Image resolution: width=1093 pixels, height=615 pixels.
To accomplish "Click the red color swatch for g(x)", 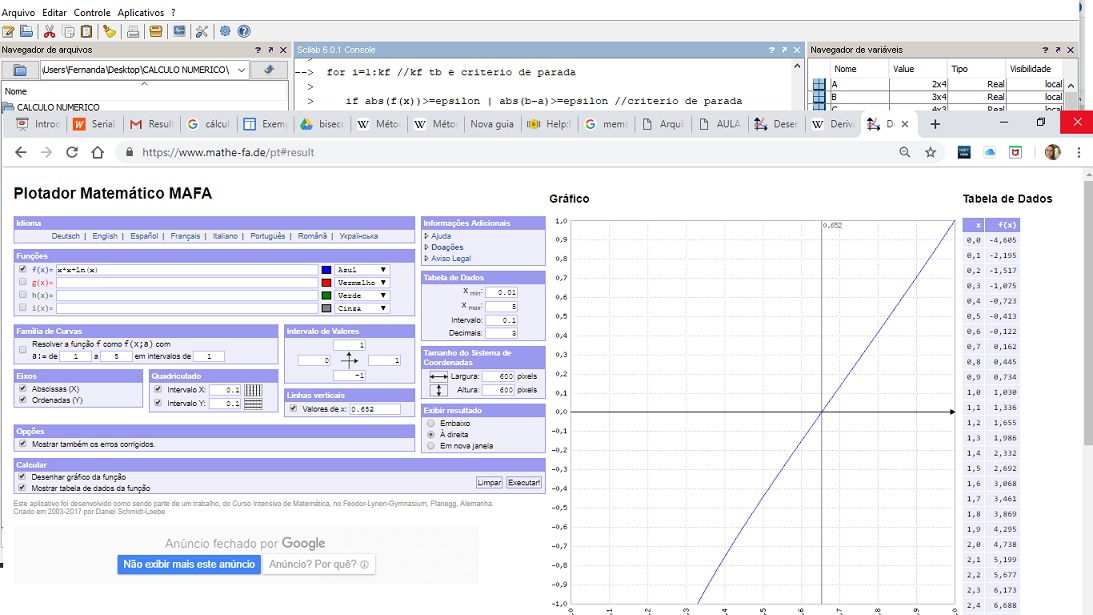I will [326, 283].
